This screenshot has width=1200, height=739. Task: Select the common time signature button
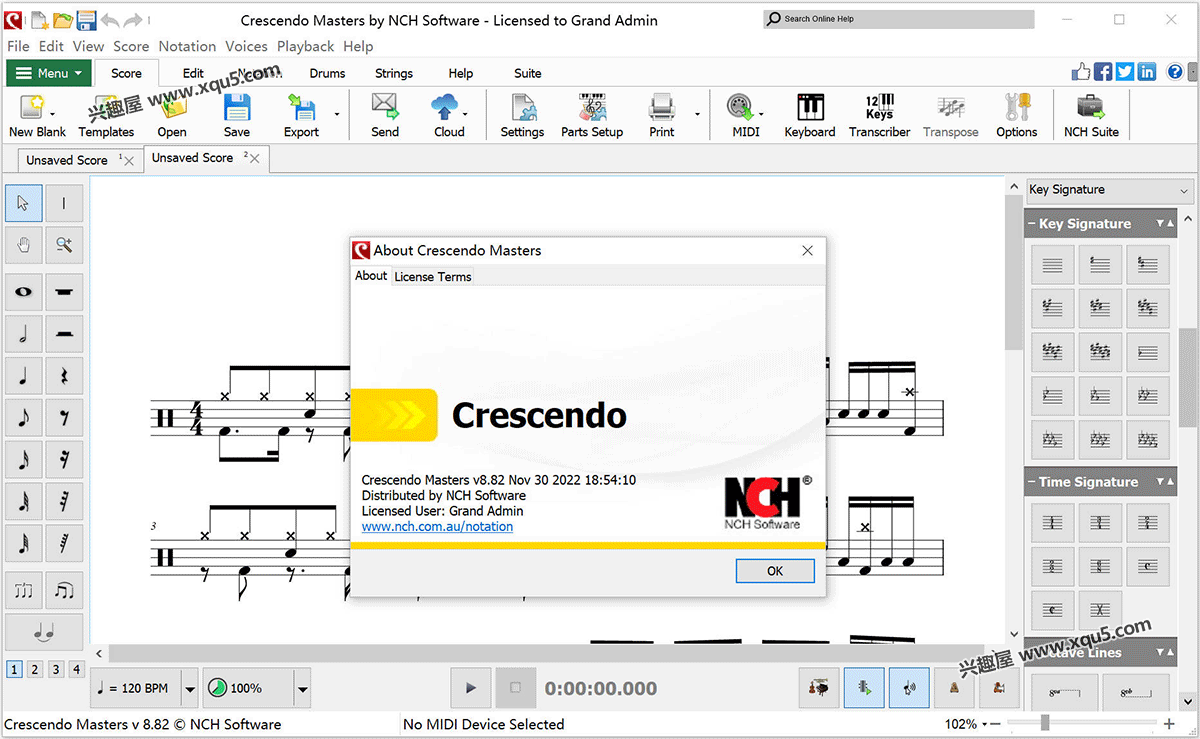[1147, 567]
